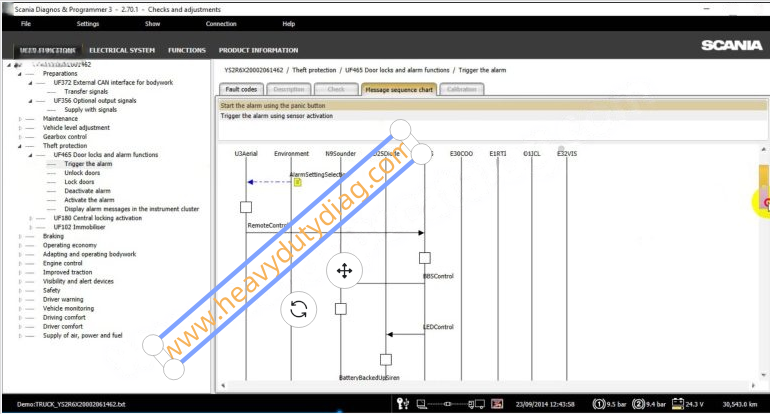Screen dimensions: 770x414
Task: Click Theft protection in the breadcrumb
Action: pos(314,70)
